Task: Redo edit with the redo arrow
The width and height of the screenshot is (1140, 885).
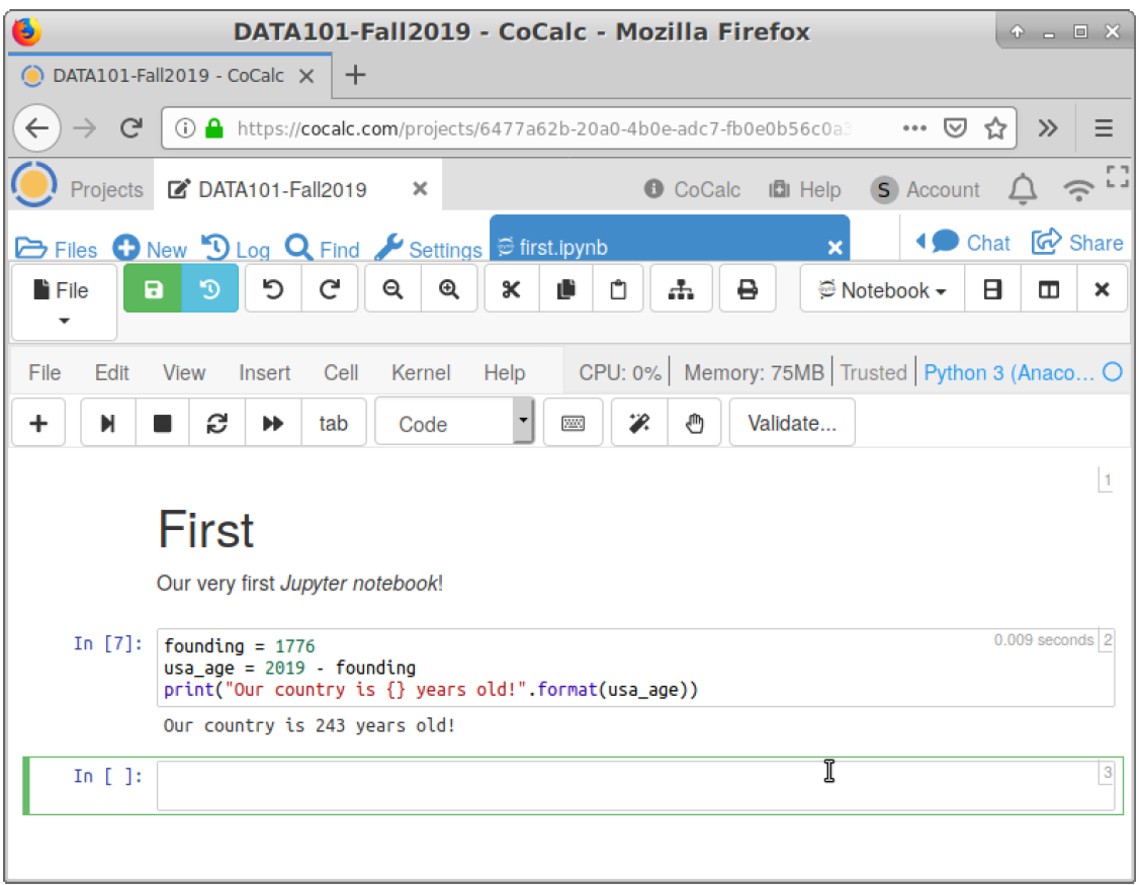Action: [329, 289]
